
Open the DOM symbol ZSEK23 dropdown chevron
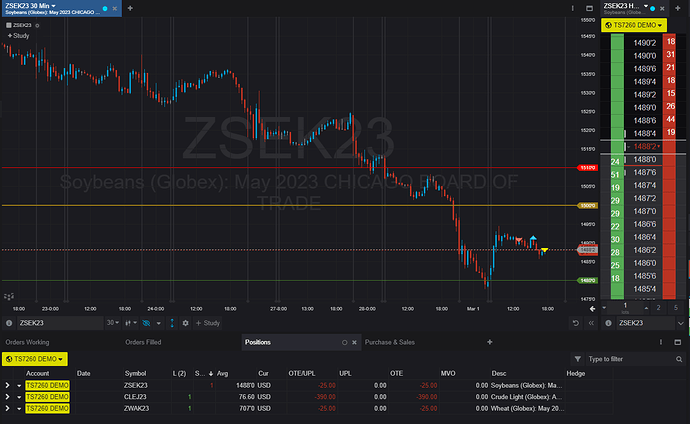pos(681,323)
